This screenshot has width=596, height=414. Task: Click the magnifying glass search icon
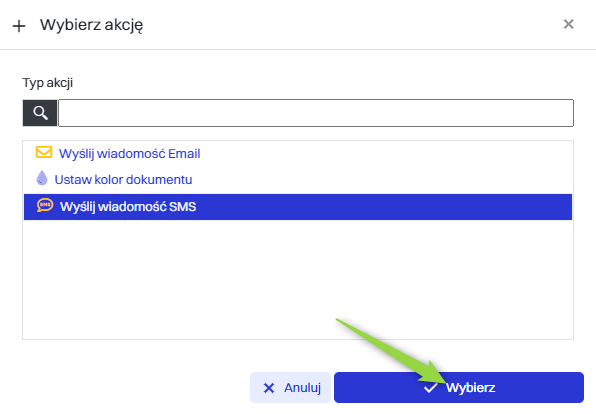pos(40,113)
